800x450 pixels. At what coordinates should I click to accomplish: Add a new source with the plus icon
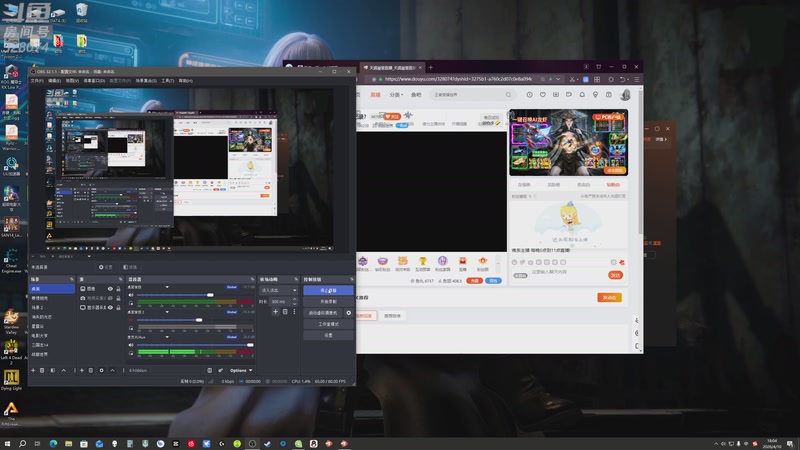(x=82, y=370)
